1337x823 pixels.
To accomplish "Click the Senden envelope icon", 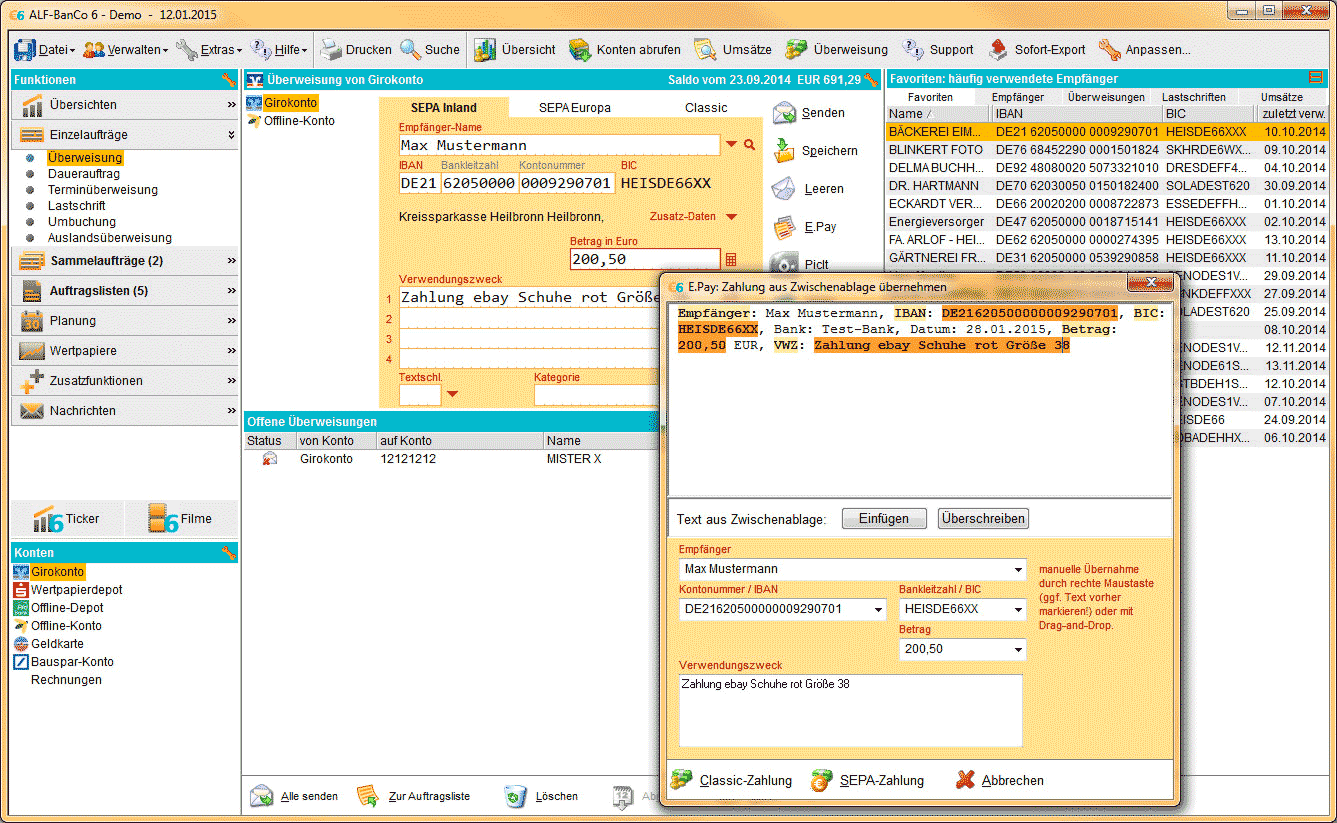I will [784, 113].
